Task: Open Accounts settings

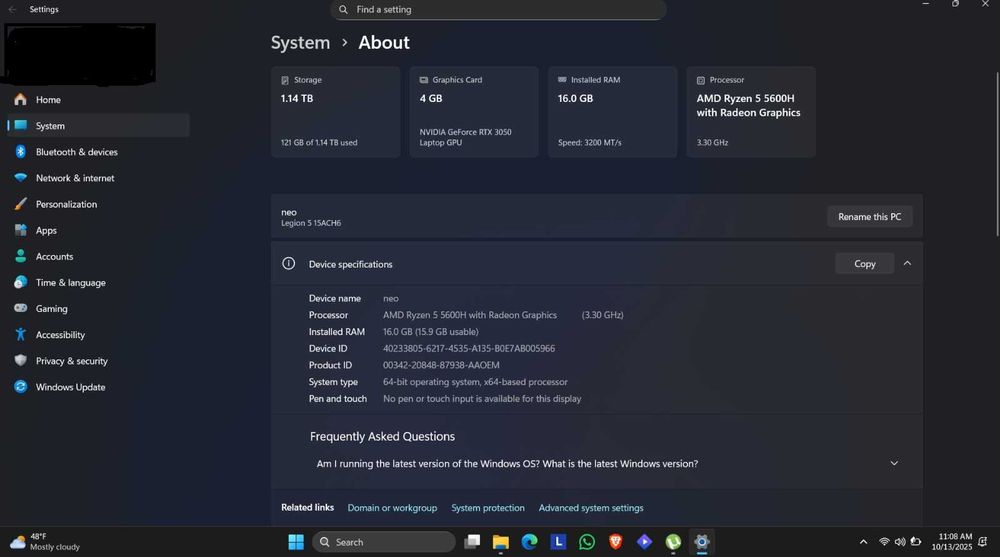Action: tap(98, 256)
